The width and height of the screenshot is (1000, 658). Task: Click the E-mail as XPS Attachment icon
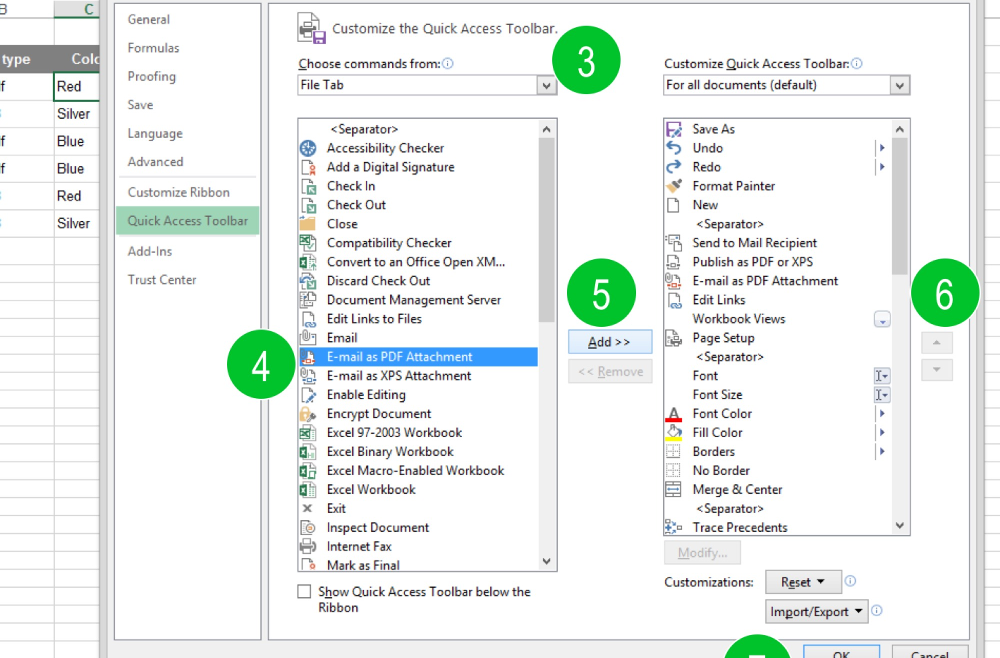(308, 376)
